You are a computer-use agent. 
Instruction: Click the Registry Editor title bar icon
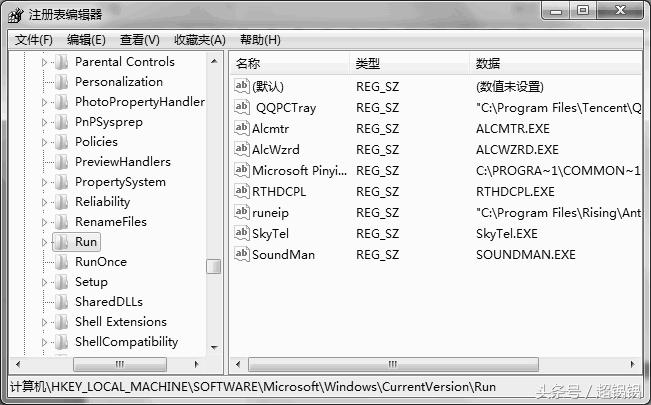coord(16,15)
